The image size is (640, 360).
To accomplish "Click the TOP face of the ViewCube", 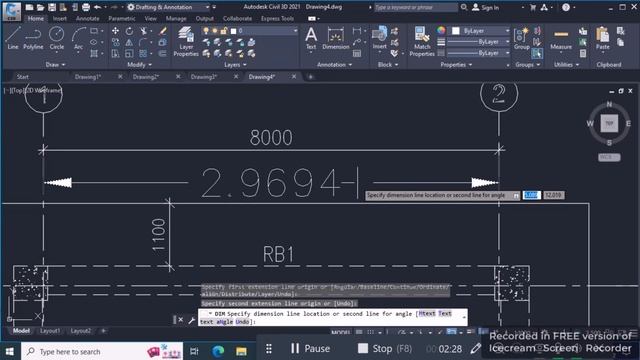I will click(609, 123).
